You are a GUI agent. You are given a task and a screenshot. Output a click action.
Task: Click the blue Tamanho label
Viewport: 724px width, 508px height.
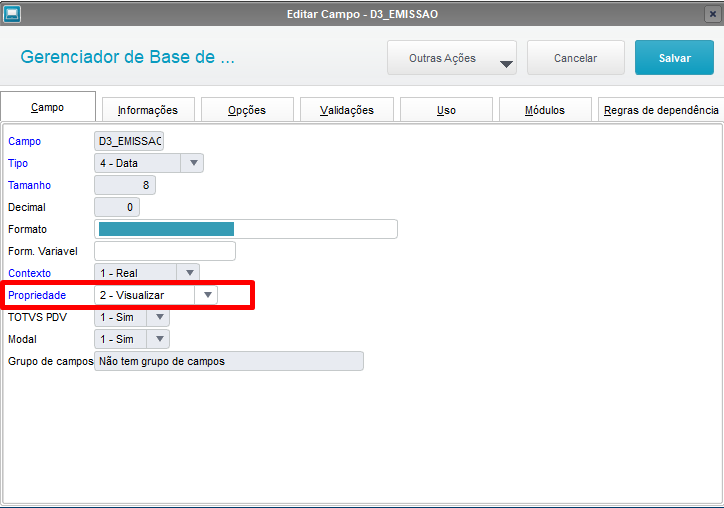tap(29, 185)
